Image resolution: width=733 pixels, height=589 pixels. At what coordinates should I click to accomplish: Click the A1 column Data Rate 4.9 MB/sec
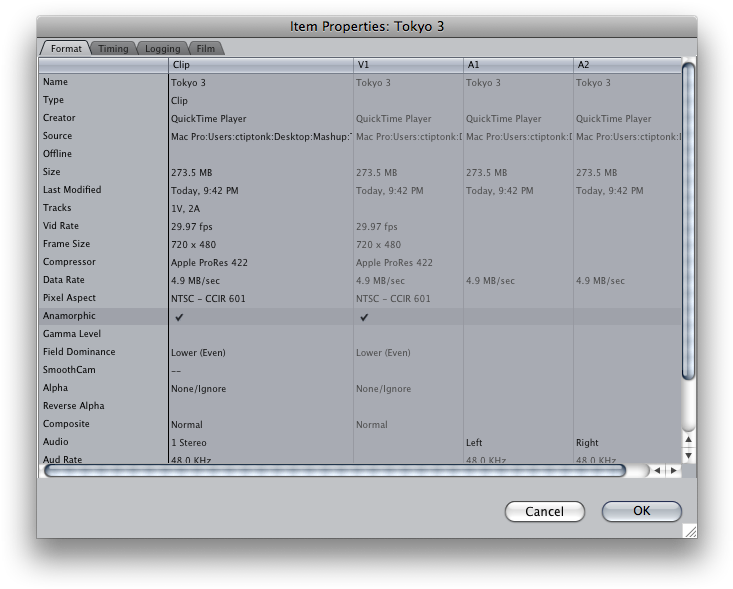pos(490,281)
